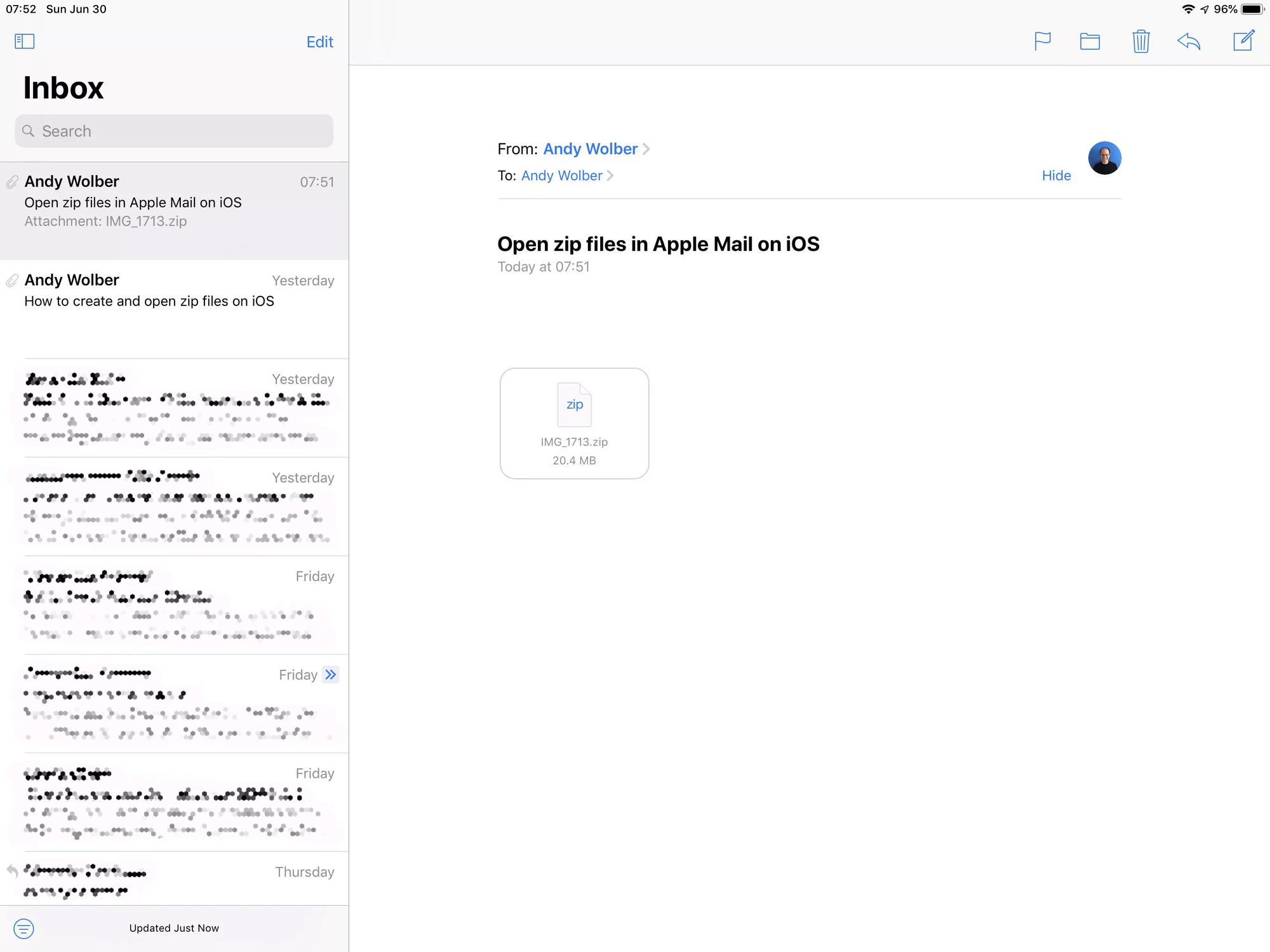Open the IMG_1713.zip attachment

pos(574,423)
